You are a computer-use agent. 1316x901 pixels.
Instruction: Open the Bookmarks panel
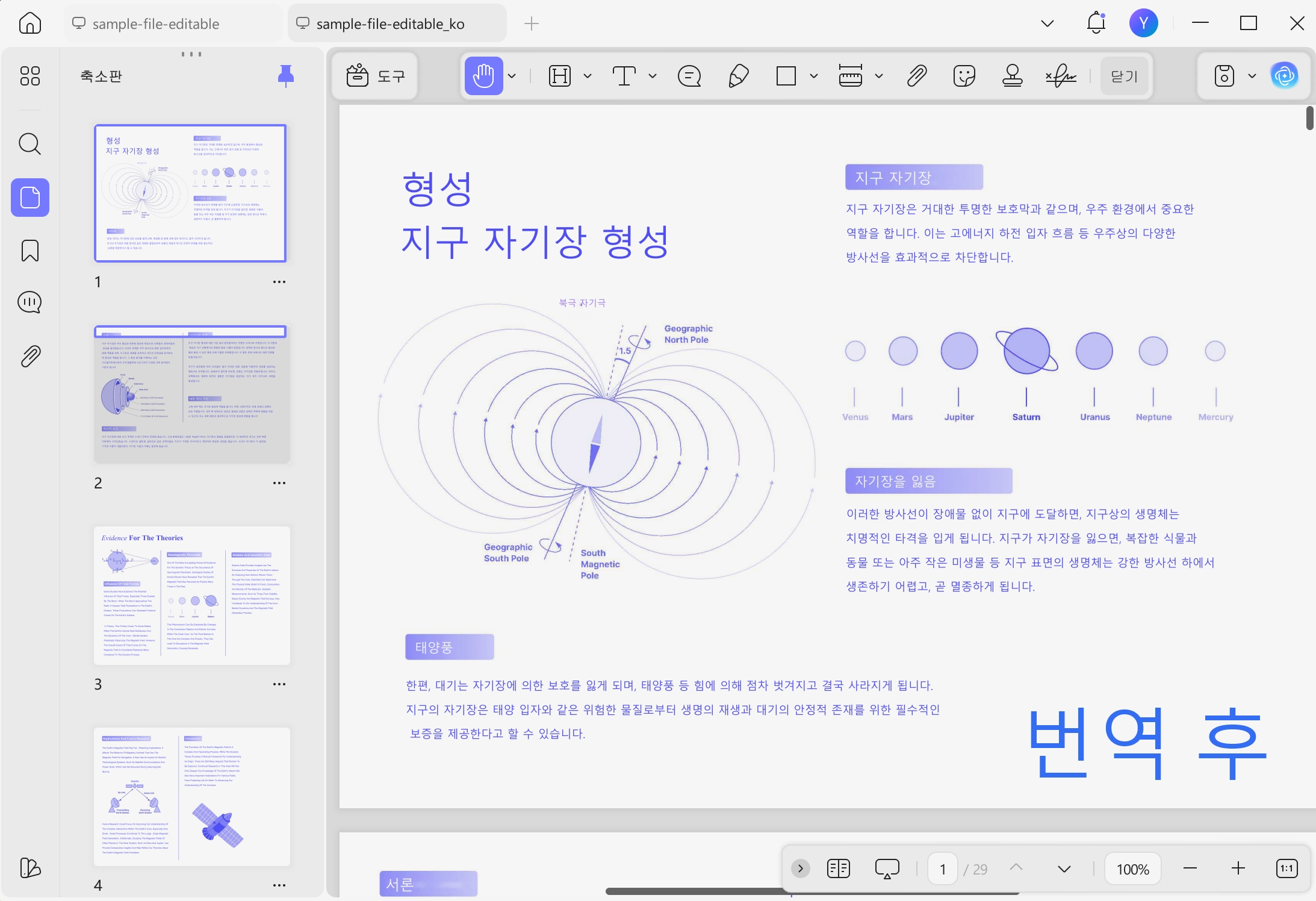click(29, 251)
